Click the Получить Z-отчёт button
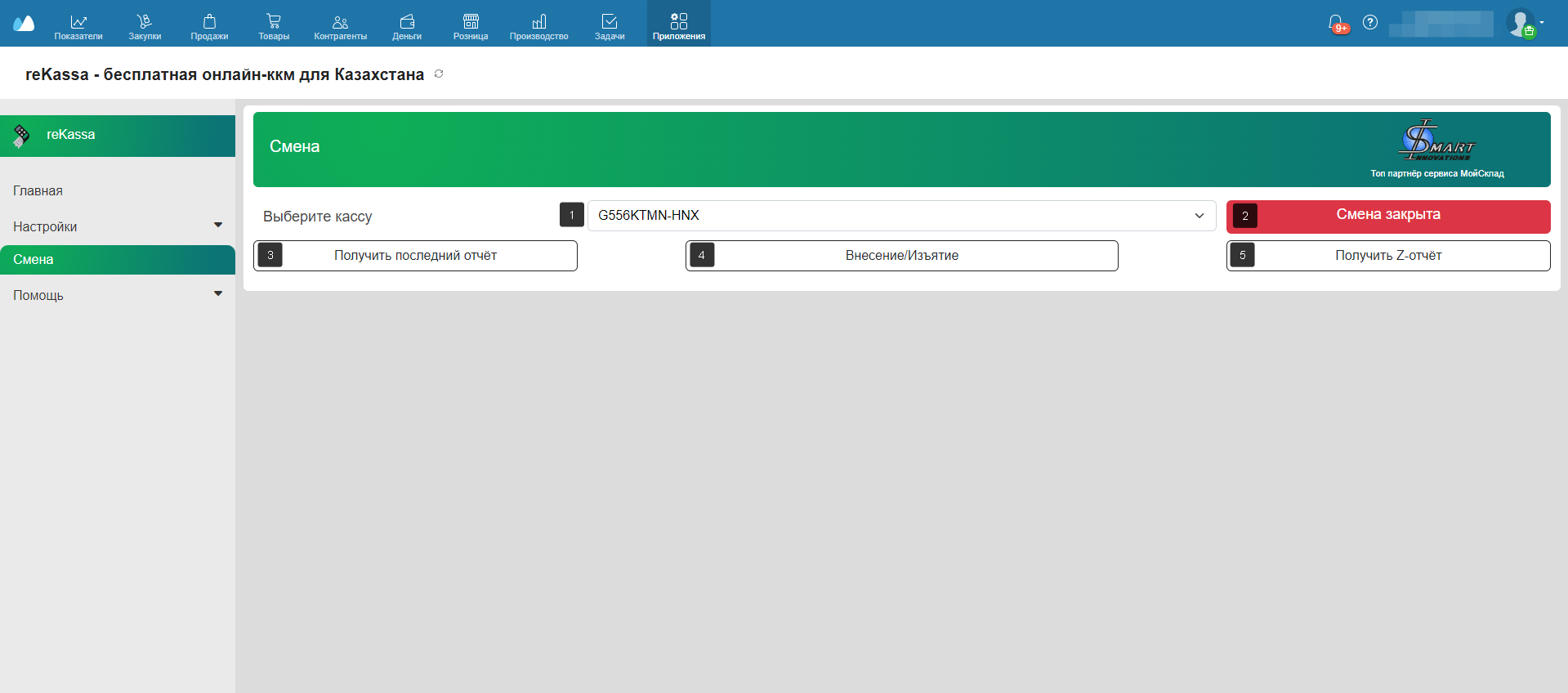The height and width of the screenshot is (693, 1568). point(1387,256)
